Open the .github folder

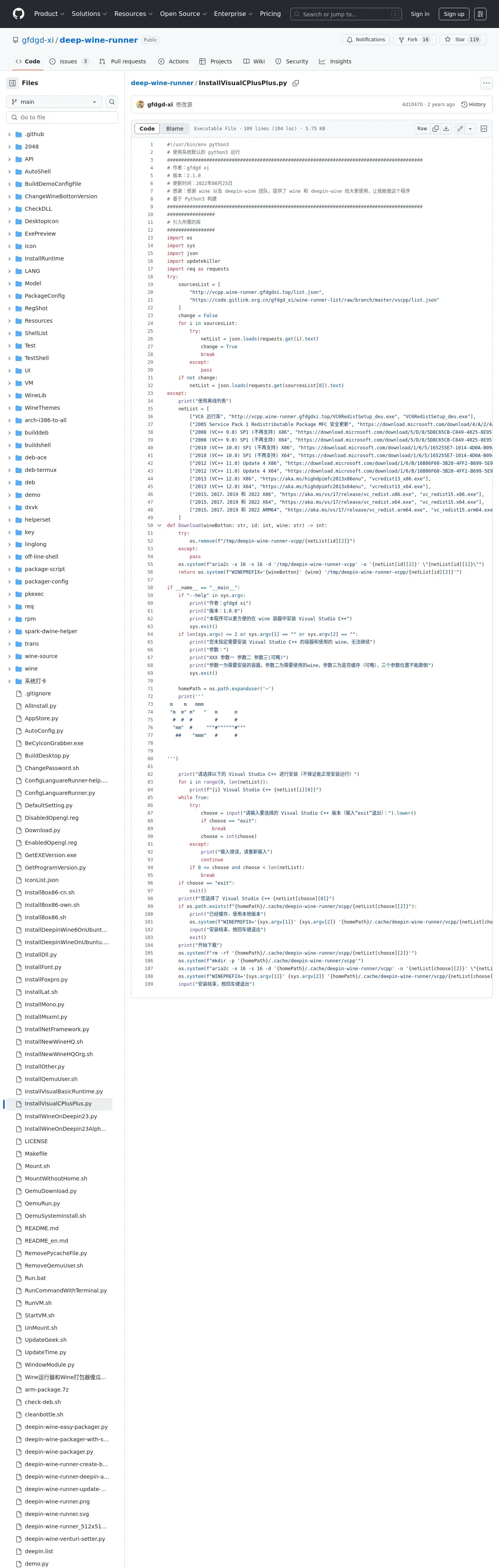34,134
